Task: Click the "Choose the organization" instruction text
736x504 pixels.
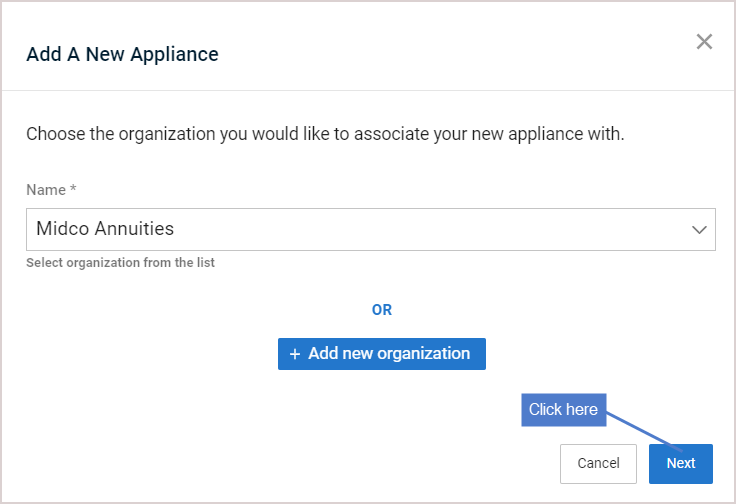Action: pos(325,134)
